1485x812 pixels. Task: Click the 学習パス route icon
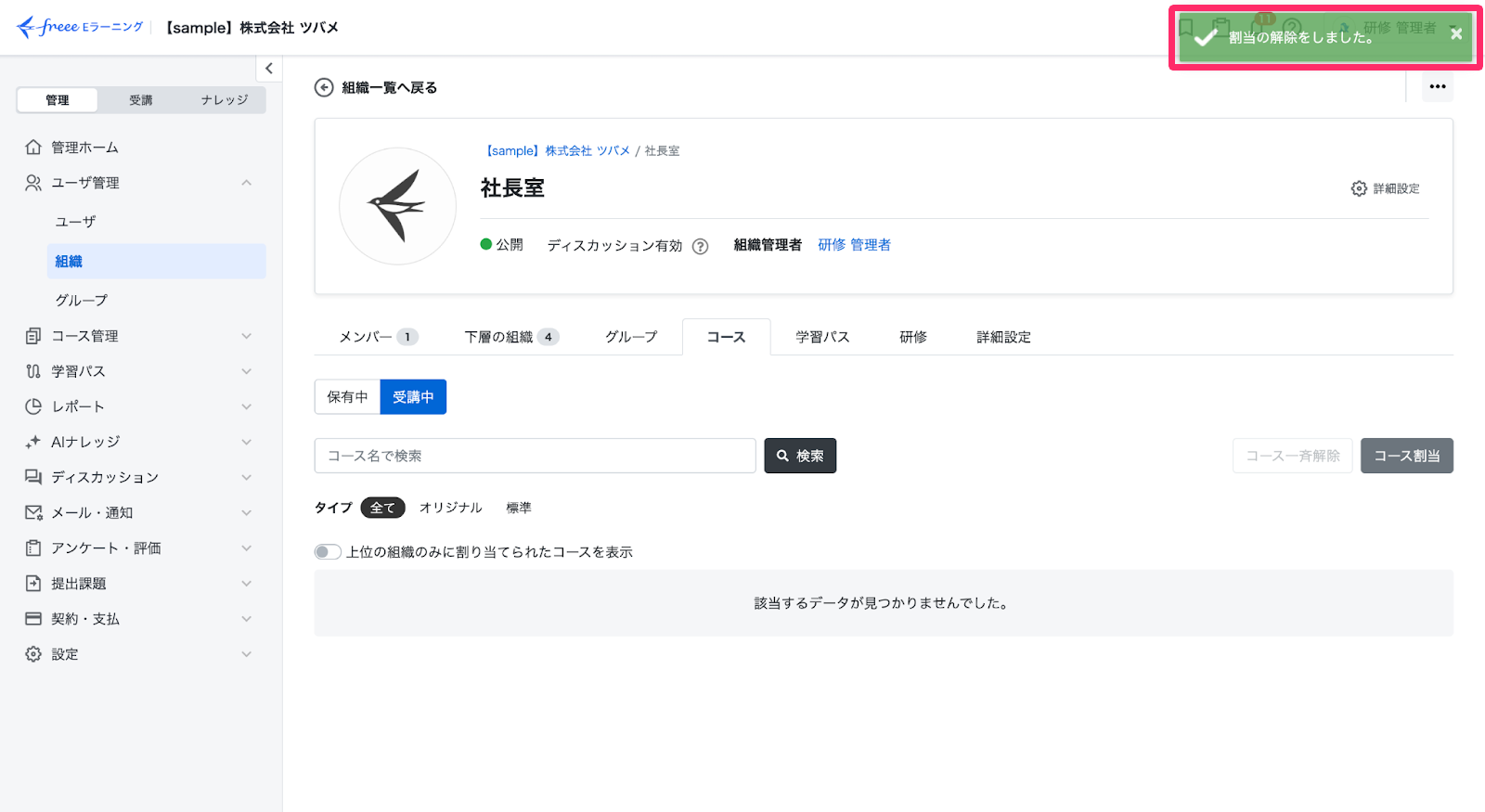pyautogui.click(x=33, y=371)
